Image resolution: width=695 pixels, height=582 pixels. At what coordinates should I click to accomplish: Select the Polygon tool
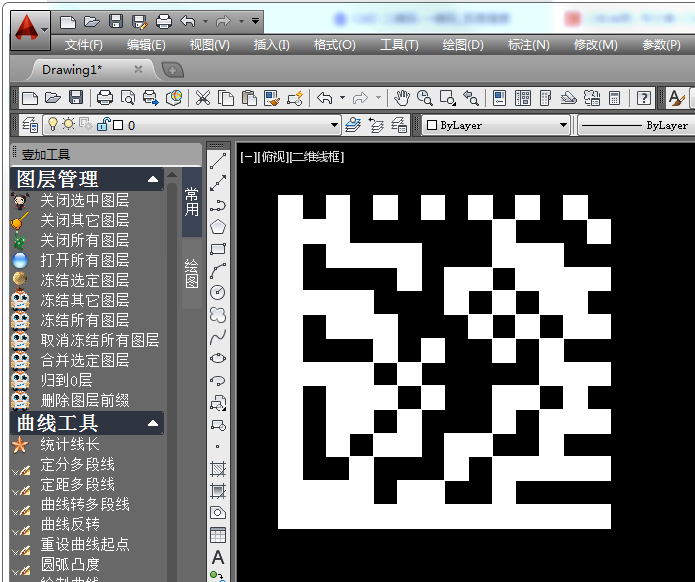point(218,227)
